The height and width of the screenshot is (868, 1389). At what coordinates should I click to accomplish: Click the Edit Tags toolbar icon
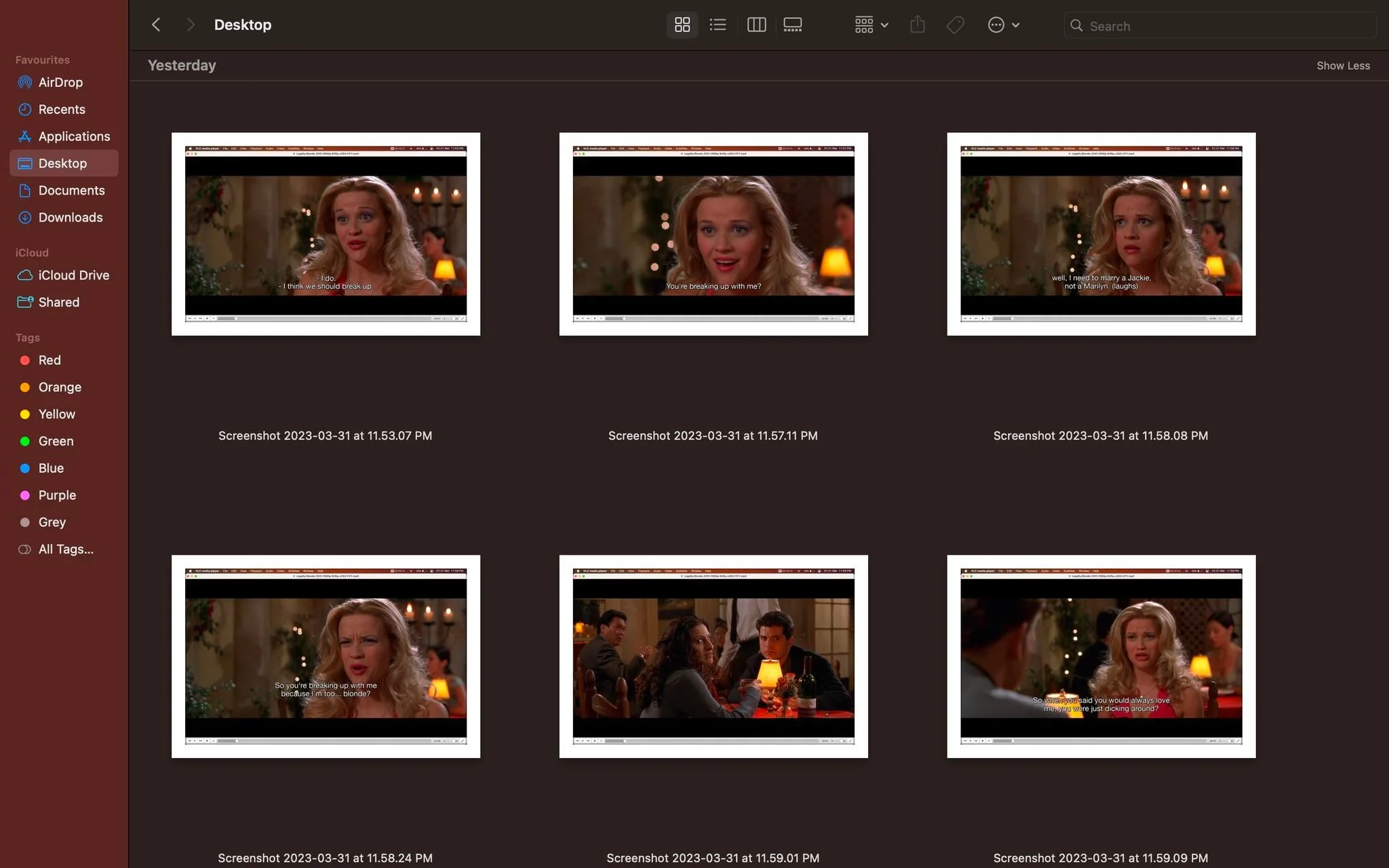coord(955,25)
